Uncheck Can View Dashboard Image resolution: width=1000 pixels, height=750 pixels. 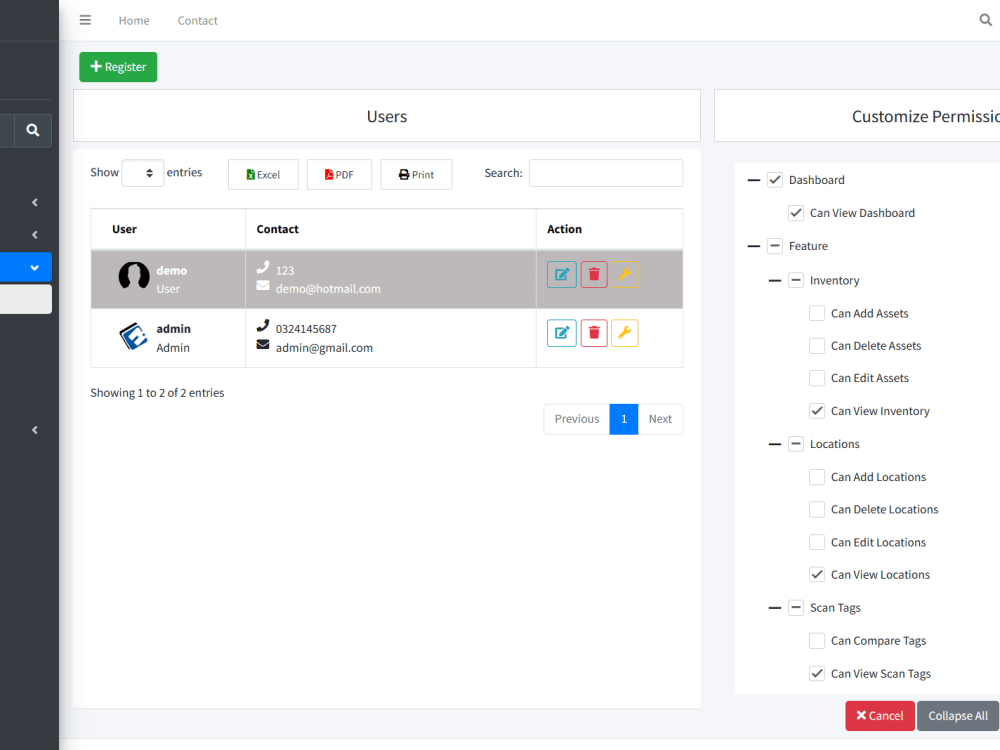tap(796, 212)
